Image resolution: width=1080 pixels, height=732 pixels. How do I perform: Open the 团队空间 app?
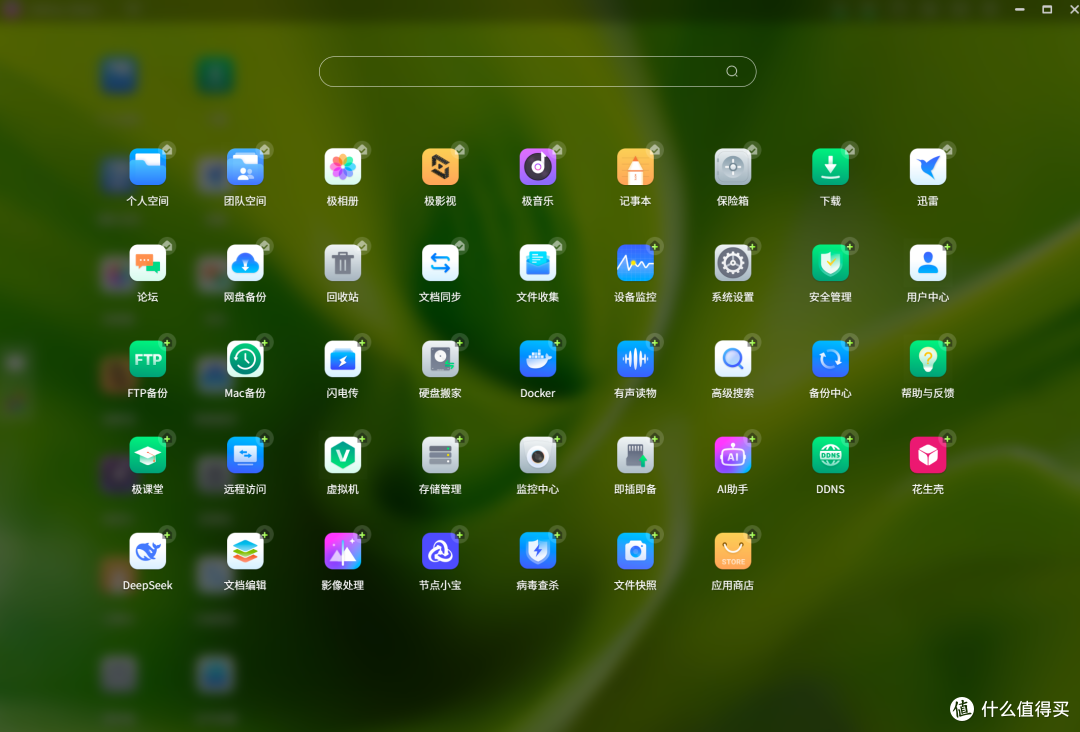pyautogui.click(x=245, y=167)
